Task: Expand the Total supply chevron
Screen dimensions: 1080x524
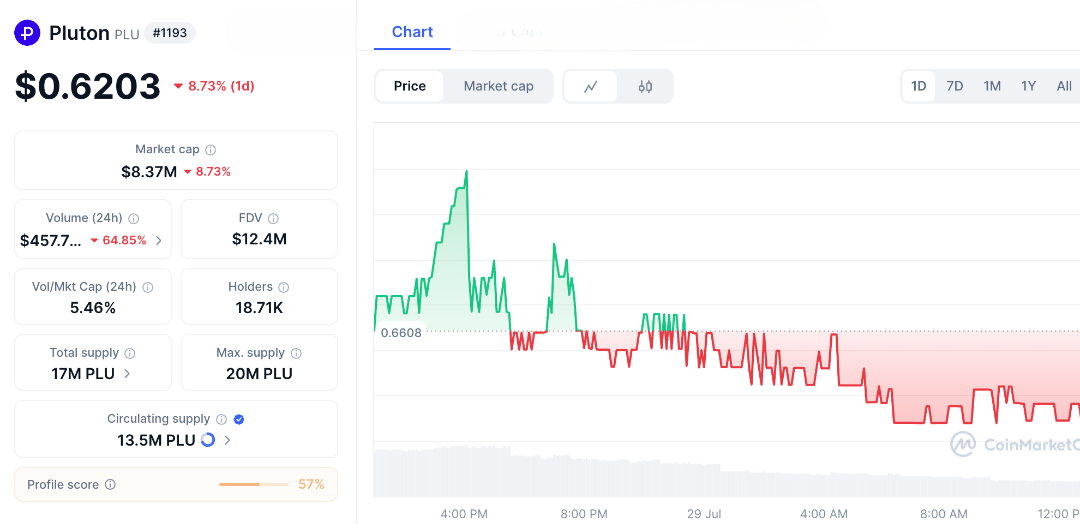Action: click(126, 374)
